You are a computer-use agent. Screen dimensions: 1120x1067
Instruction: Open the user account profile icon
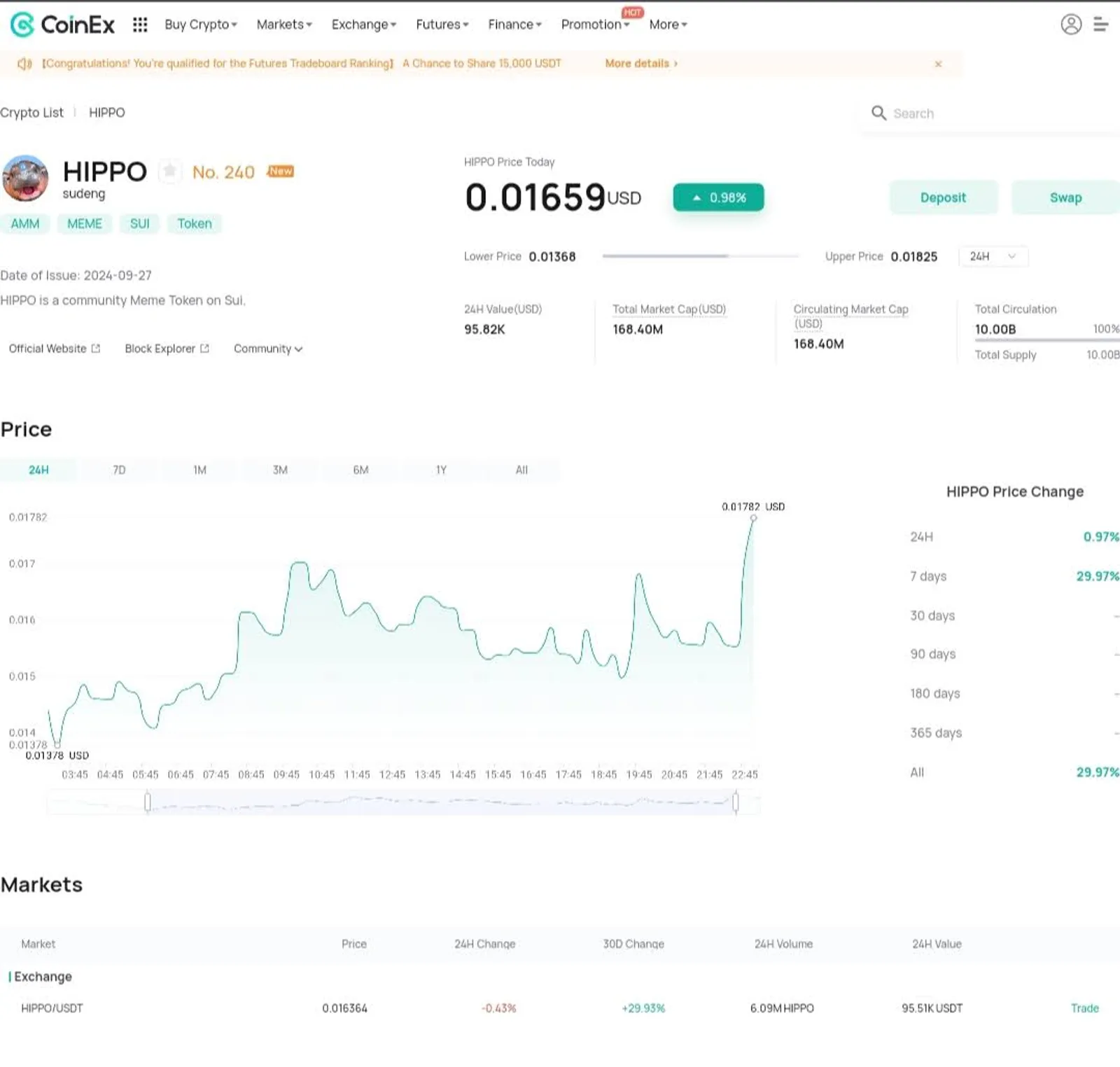tap(1071, 25)
